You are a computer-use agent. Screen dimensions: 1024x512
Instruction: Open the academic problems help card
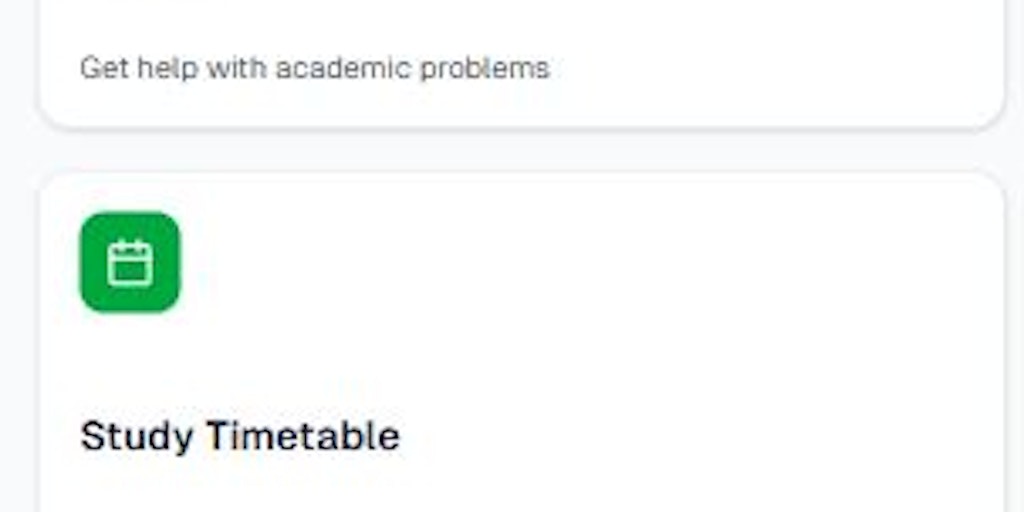(520, 60)
